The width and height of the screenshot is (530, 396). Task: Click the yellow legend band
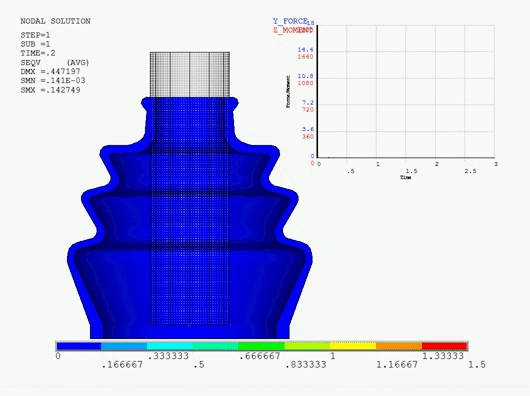[x=353, y=346]
